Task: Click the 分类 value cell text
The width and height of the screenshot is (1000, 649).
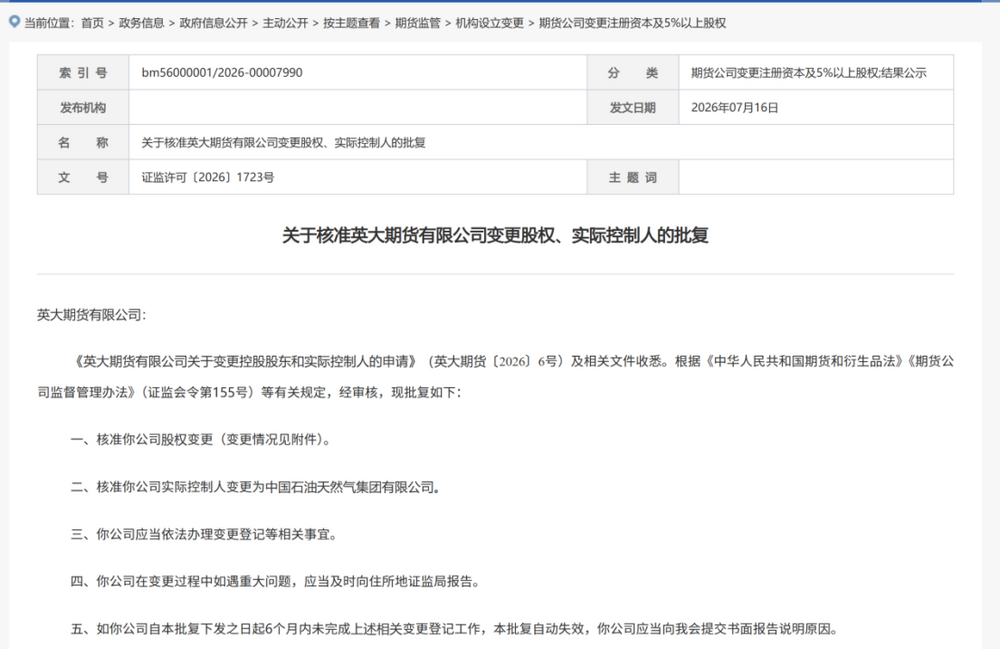Action: 809,73
